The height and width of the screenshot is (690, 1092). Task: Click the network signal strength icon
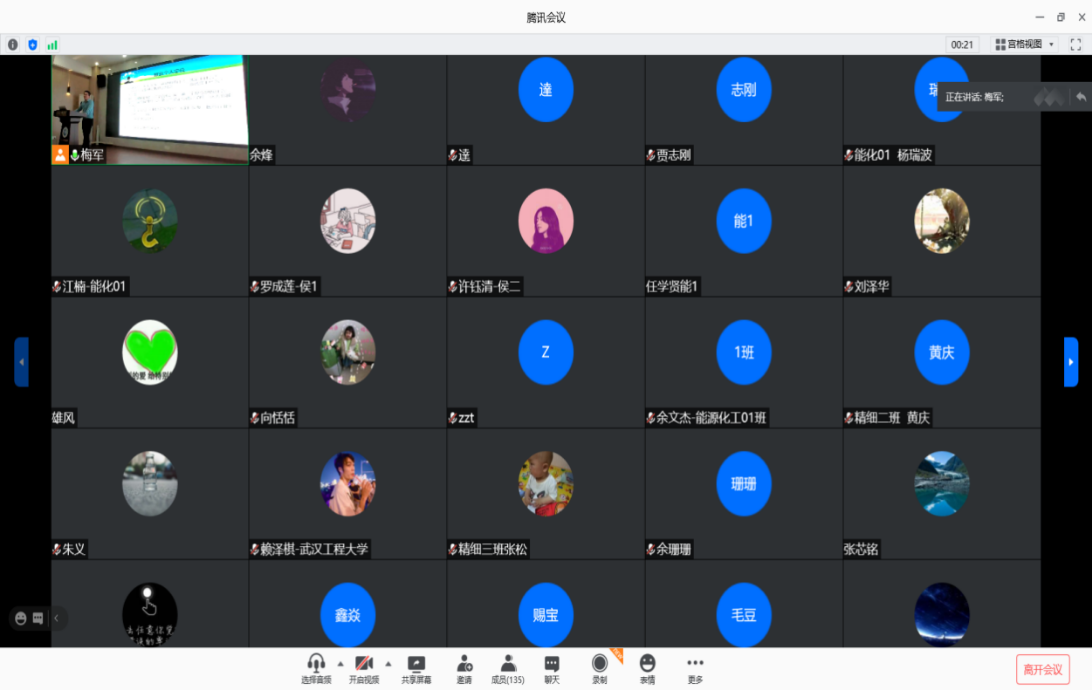pos(52,44)
